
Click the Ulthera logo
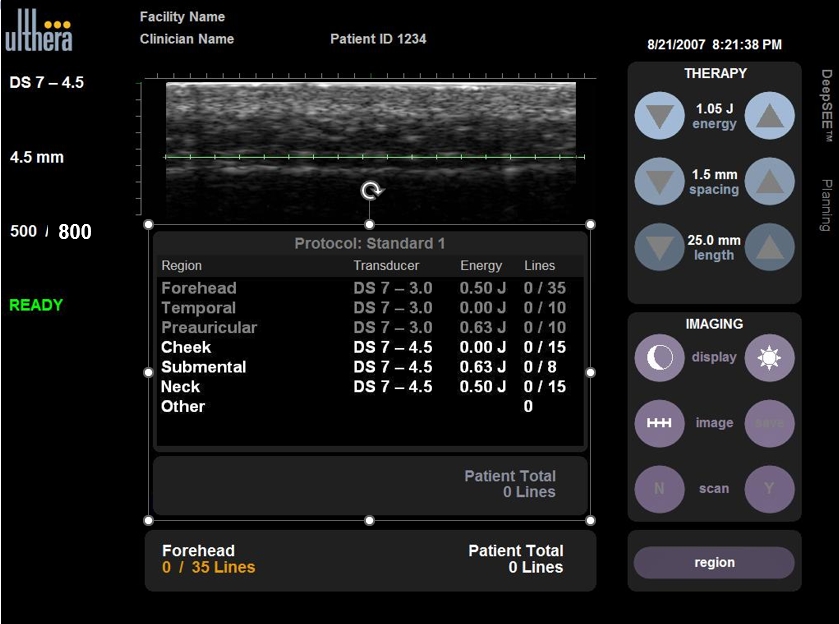tap(39, 31)
